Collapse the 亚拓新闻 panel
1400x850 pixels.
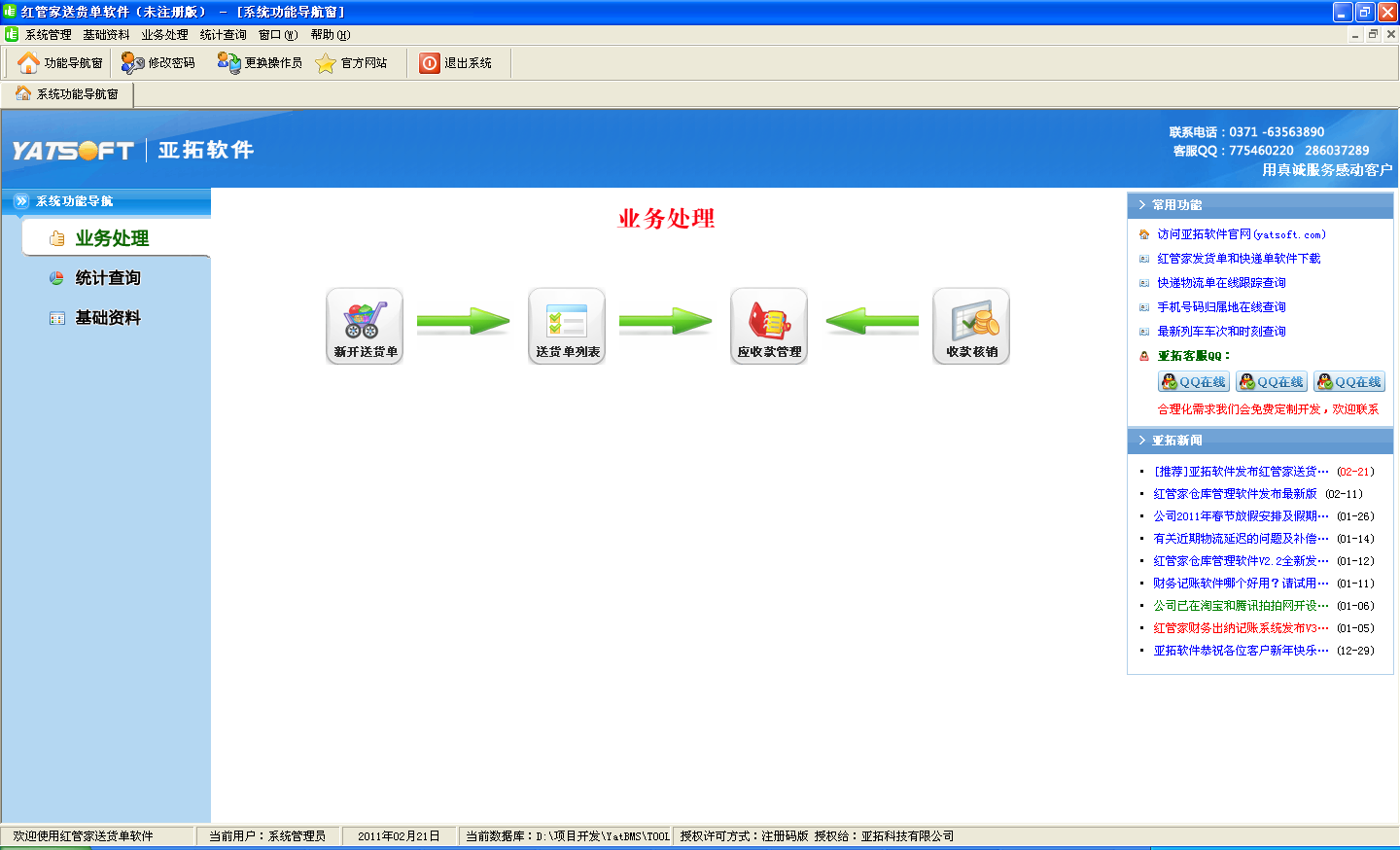[x=1142, y=441]
